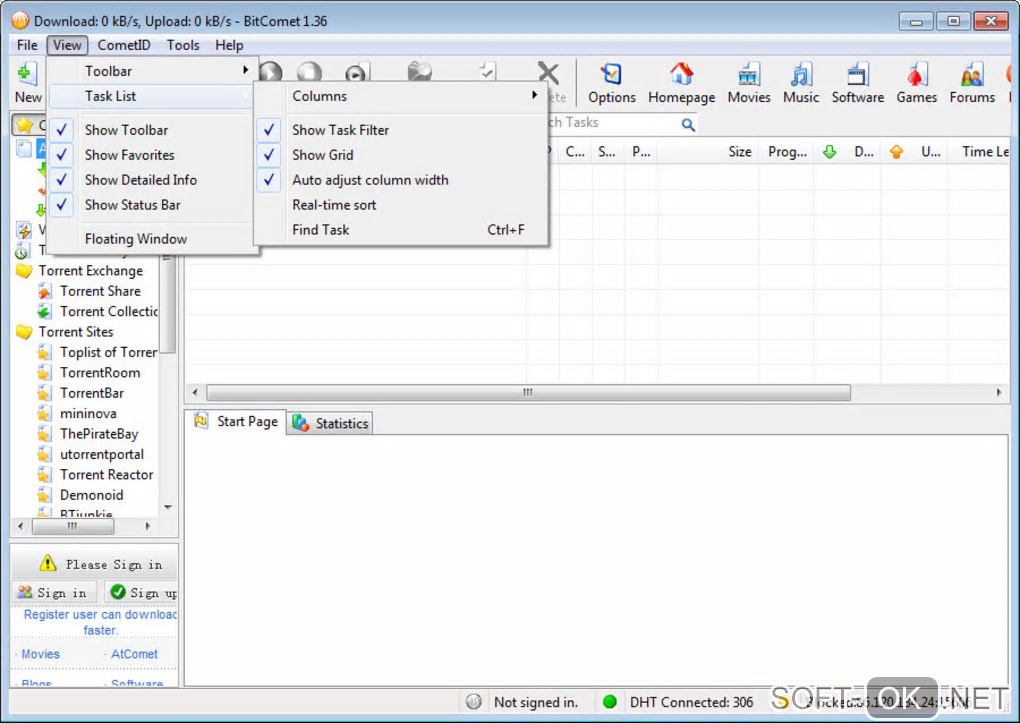Click the sign-in status icon in status bar

tap(474, 702)
